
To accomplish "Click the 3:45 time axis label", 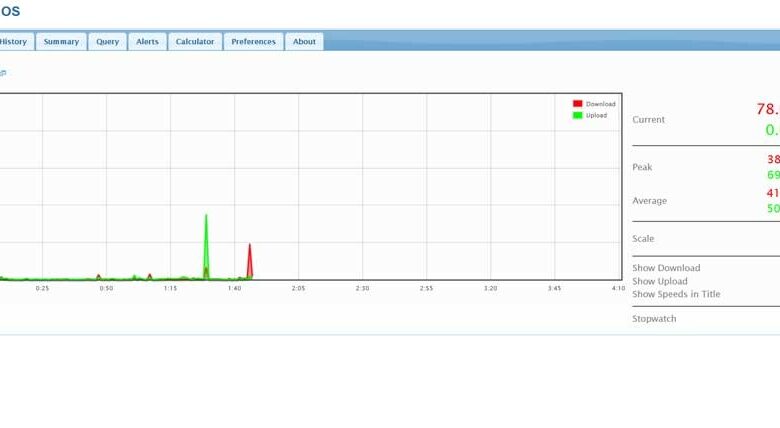I will tap(554, 288).
